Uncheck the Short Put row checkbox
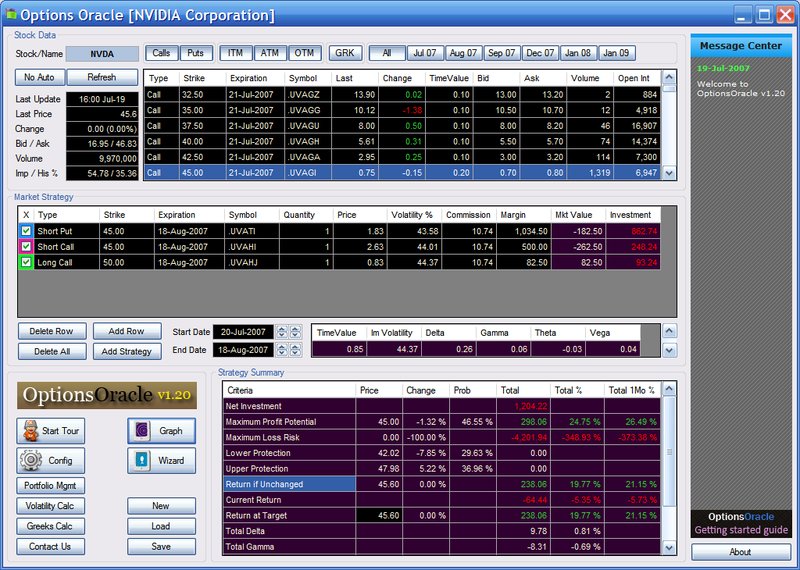This screenshot has height=570, width=800. pyautogui.click(x=26, y=231)
